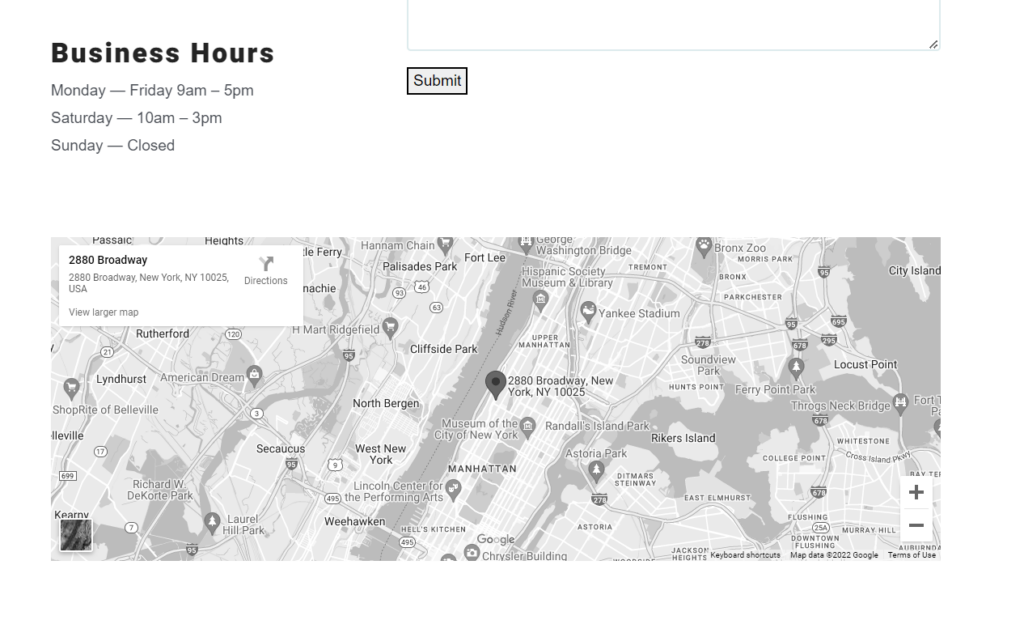The height and width of the screenshot is (637, 1024).
Task: Select the Hispanic Society Museum marker
Action: [x=540, y=301]
